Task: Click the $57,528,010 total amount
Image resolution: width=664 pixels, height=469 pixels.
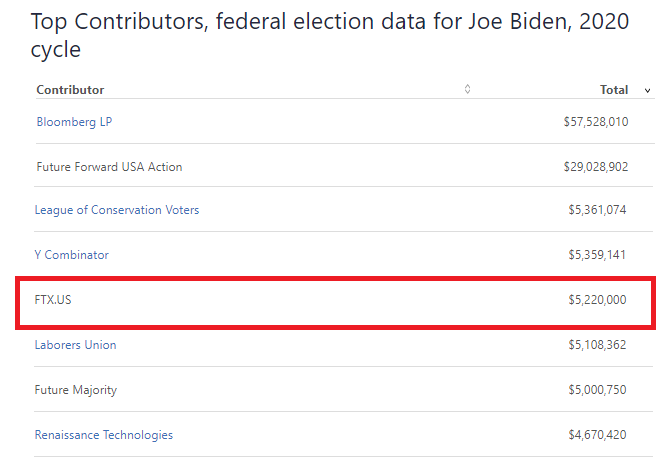Action: (x=595, y=122)
